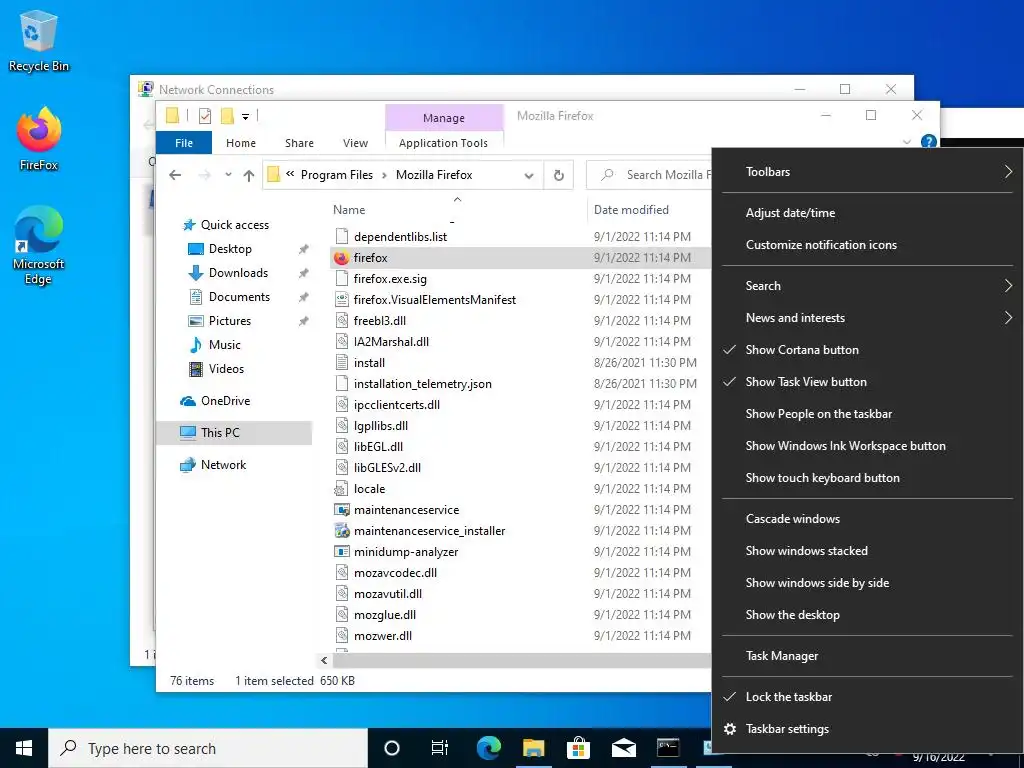This screenshot has width=1024, height=768.
Task: Go up one folder level arrow
Action: click(x=249, y=175)
